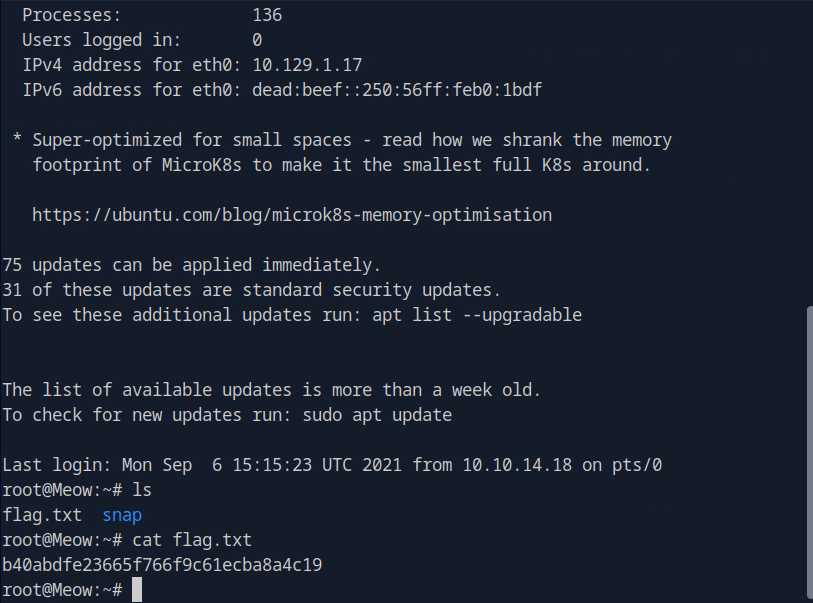Click the flag hash string output
Screen dimensions: 813x603
pyautogui.click(x=162, y=565)
